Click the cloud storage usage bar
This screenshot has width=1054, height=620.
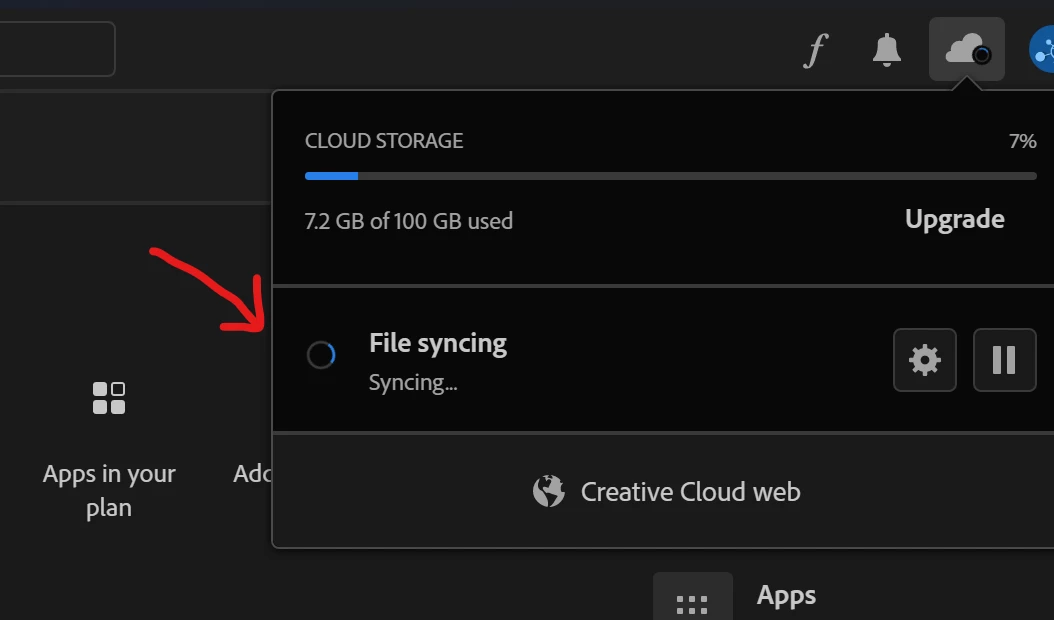pos(670,176)
